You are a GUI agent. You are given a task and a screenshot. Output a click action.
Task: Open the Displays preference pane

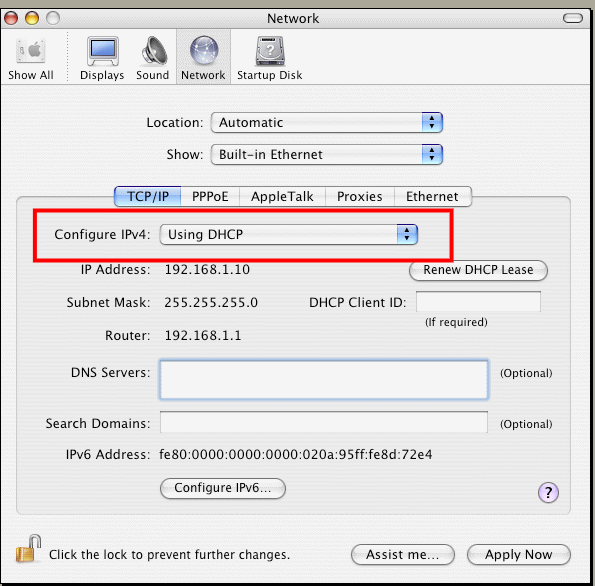102,51
